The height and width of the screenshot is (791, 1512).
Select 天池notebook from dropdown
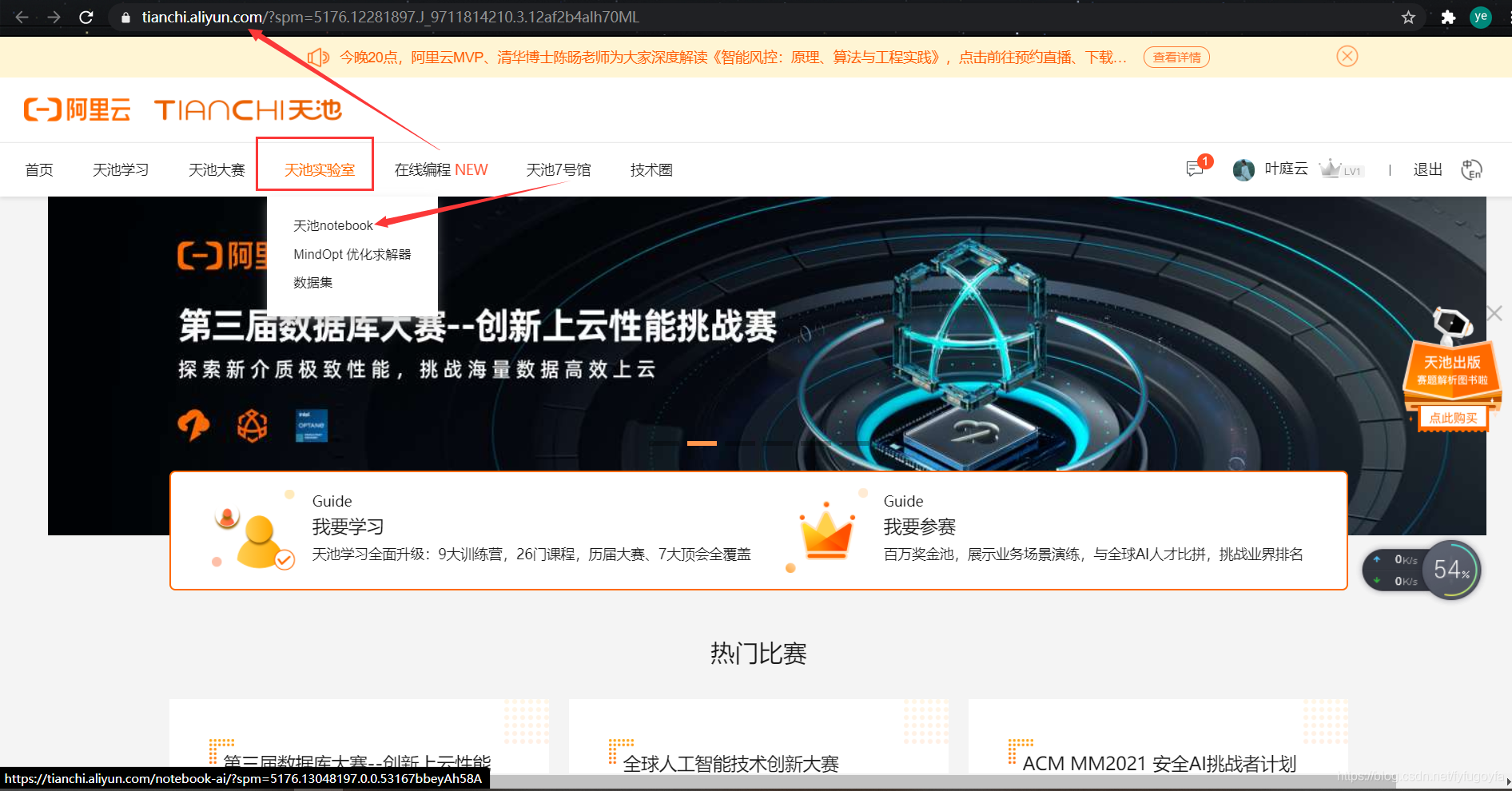[x=333, y=225]
